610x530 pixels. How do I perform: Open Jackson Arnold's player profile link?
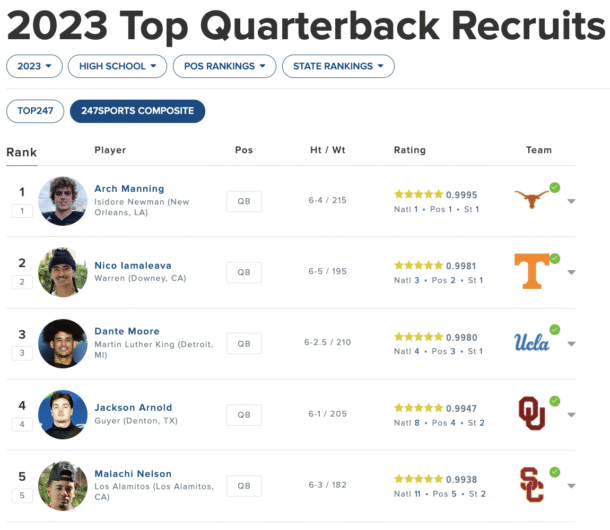[133, 407]
